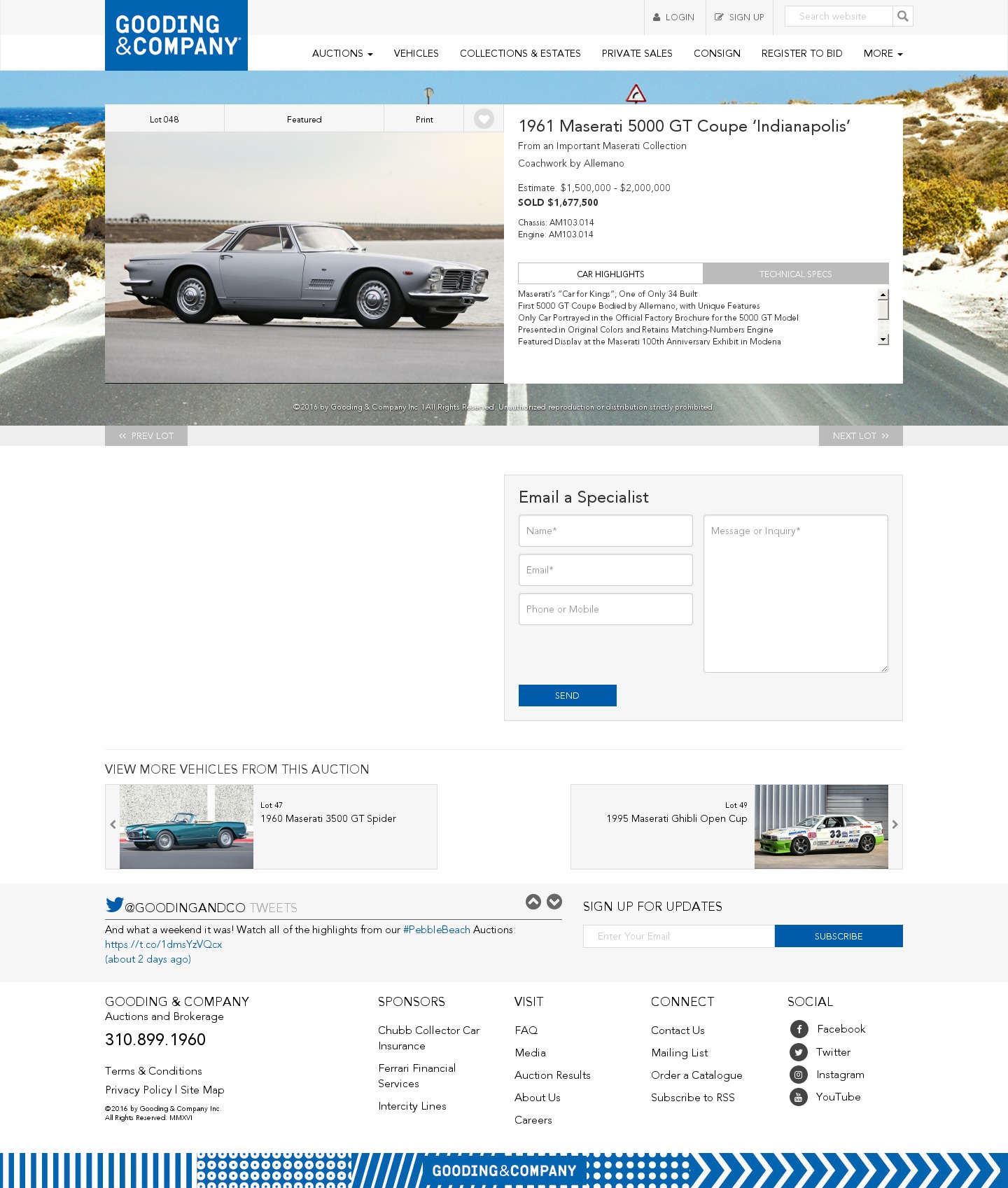This screenshot has height=1188, width=1008.
Task: Open the 1995 Maserati Ghibli Open Cup thumbnail
Action: click(821, 827)
